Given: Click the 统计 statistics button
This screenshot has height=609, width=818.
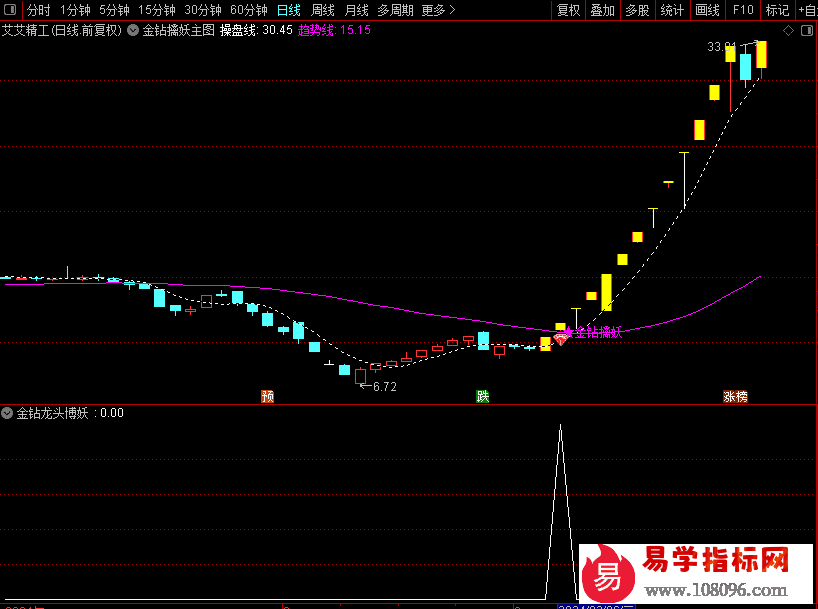Looking at the screenshot, I should click(x=672, y=10).
